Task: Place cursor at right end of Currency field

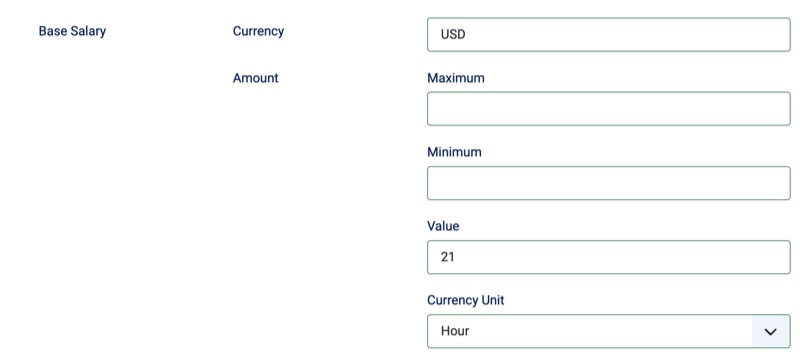Action: coord(781,35)
